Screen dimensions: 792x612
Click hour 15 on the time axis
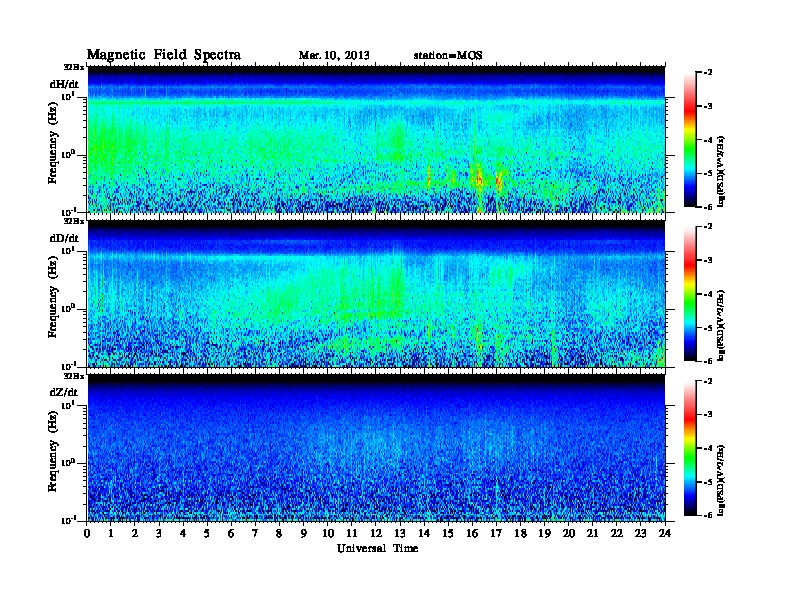448,534
